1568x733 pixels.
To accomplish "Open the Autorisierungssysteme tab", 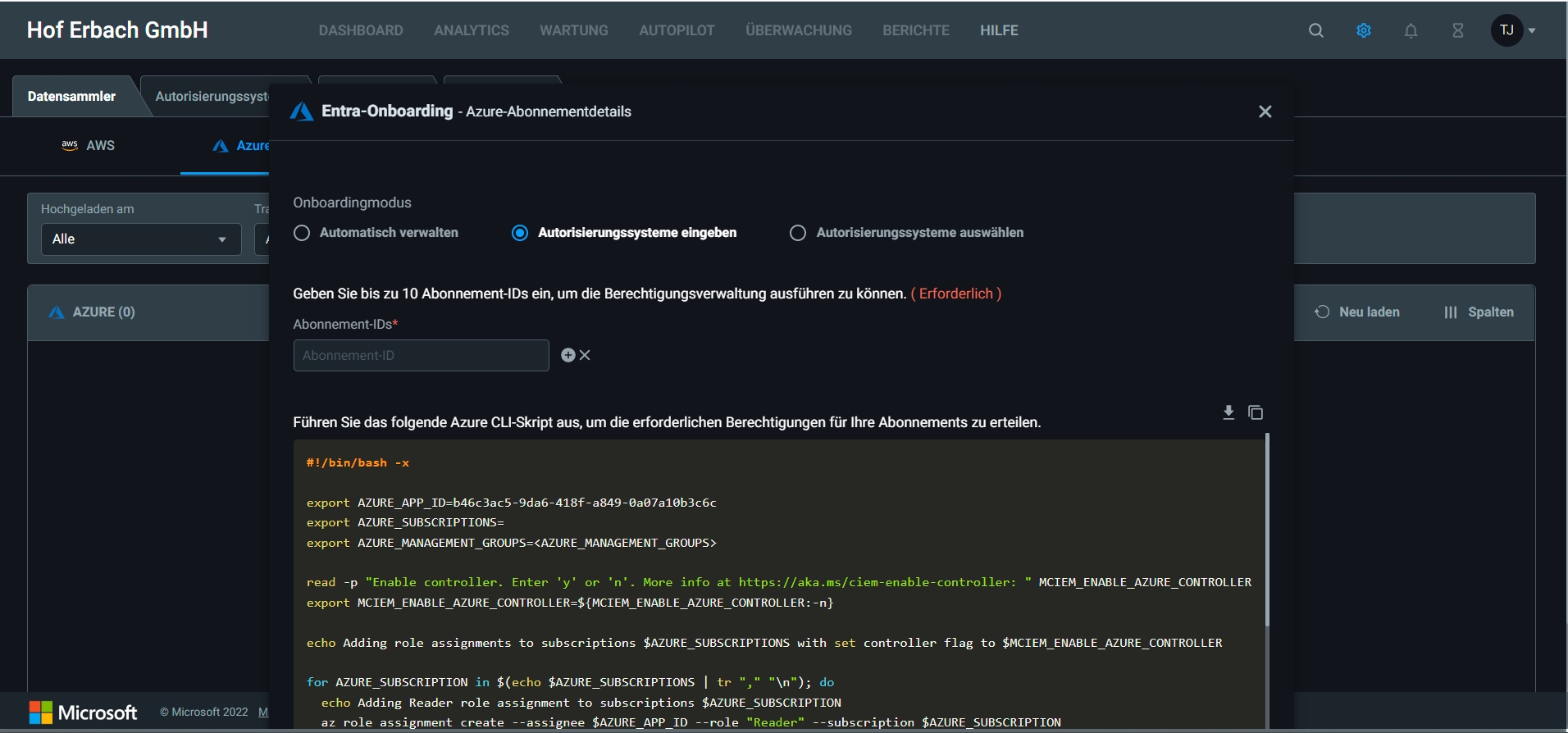I will pyautogui.click(x=212, y=96).
